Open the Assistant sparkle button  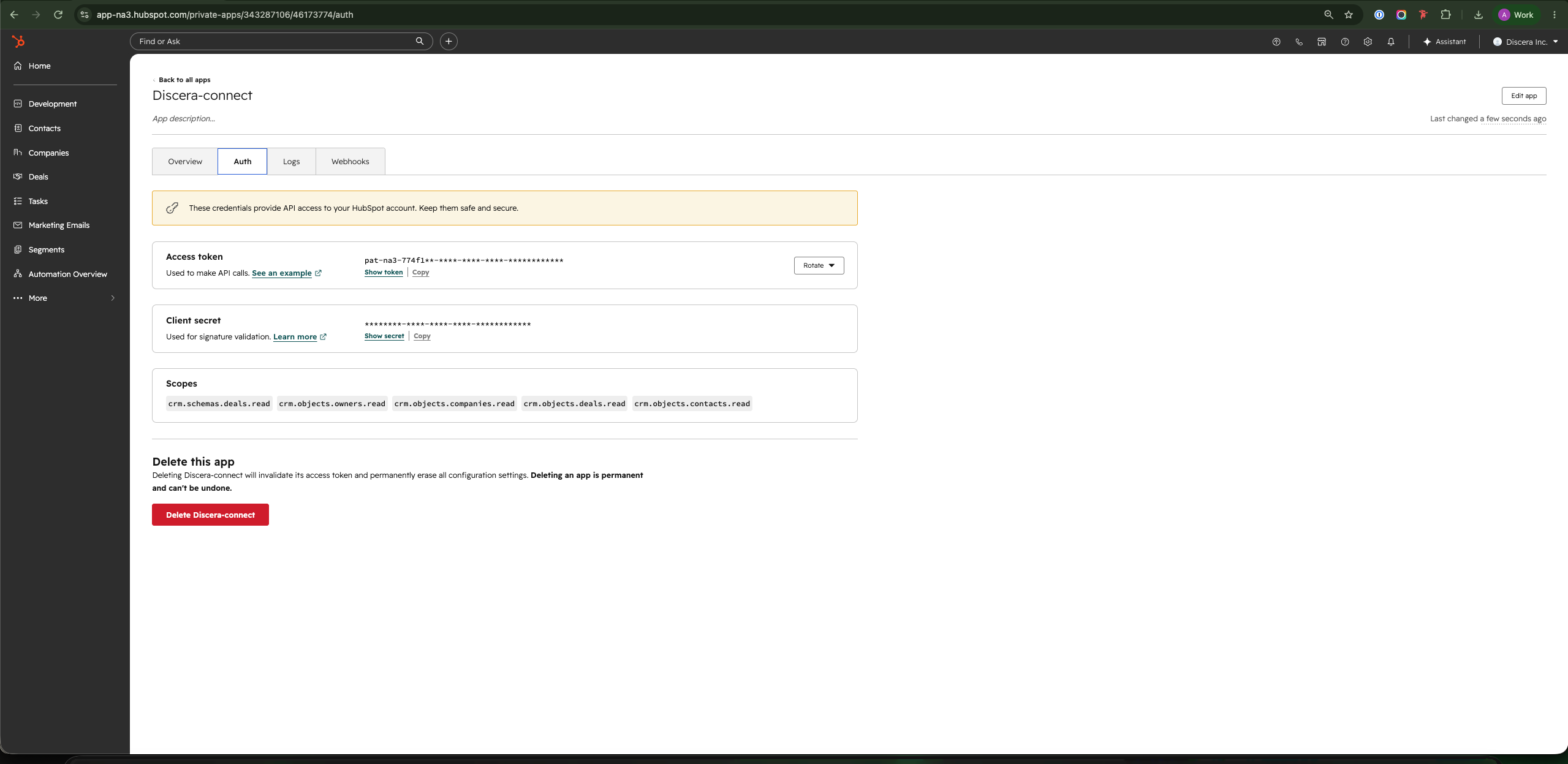(x=1444, y=42)
